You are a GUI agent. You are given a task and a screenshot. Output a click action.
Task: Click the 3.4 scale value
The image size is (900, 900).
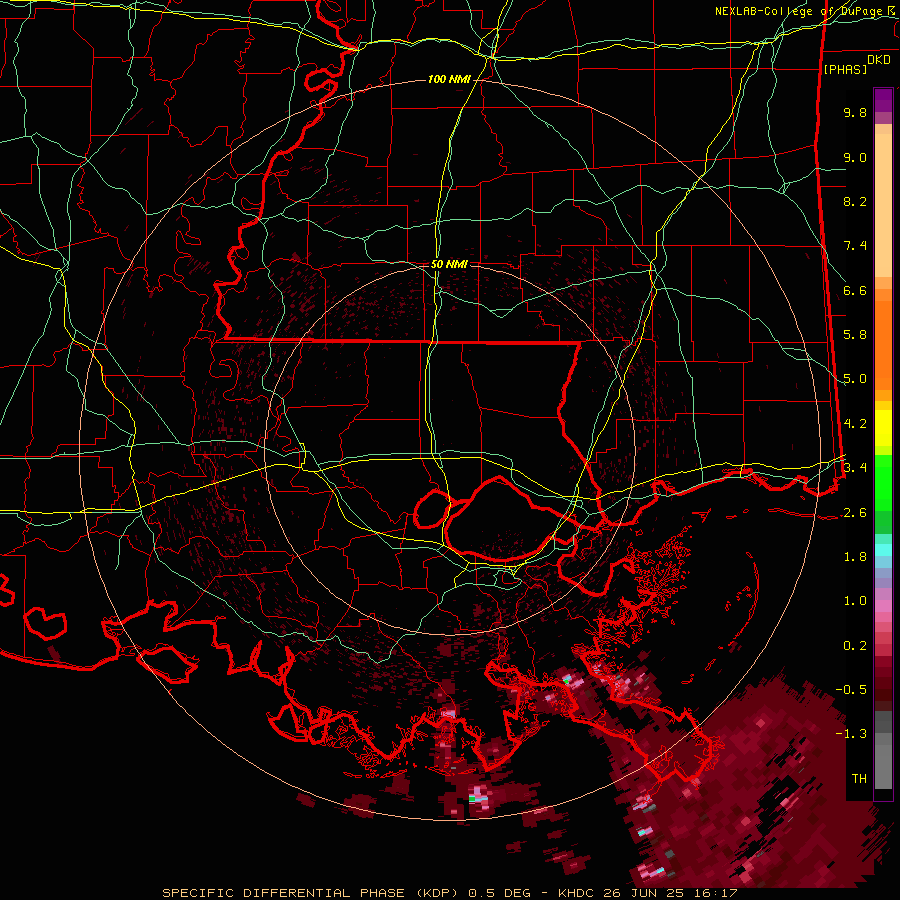(x=855, y=468)
